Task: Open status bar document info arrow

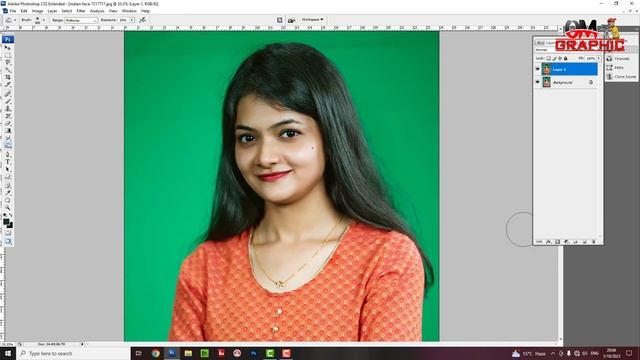Action: tap(82, 344)
